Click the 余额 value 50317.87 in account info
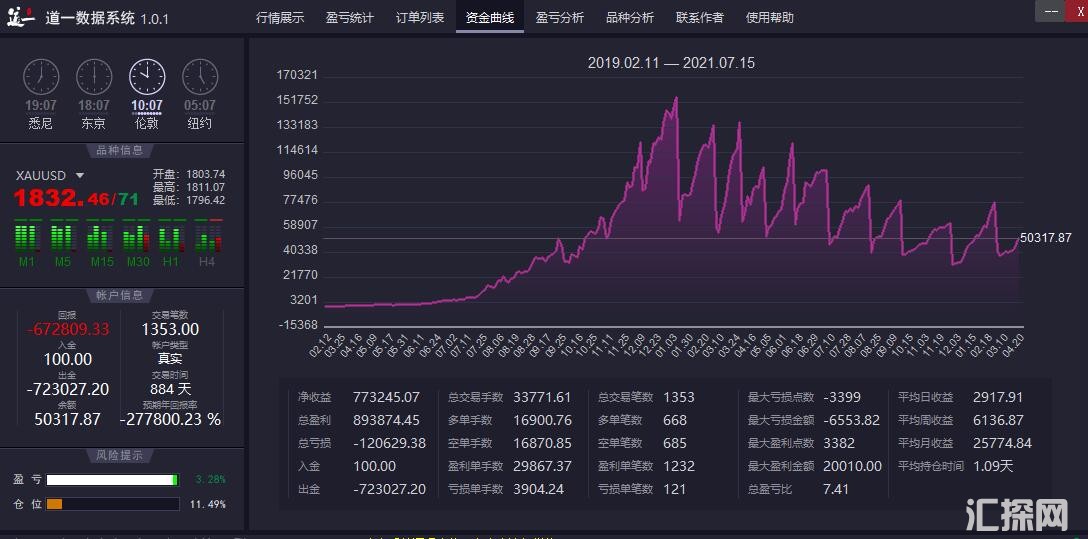The width and height of the screenshot is (1088, 539). 68,419
